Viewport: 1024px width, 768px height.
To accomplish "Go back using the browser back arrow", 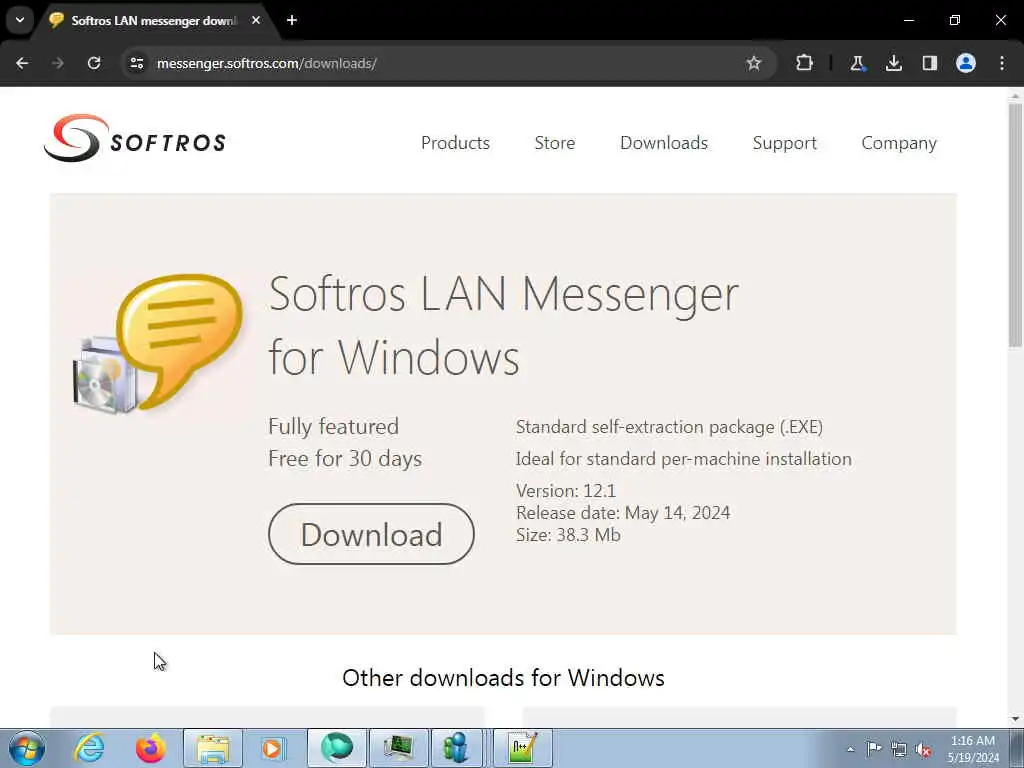I will coord(22,63).
